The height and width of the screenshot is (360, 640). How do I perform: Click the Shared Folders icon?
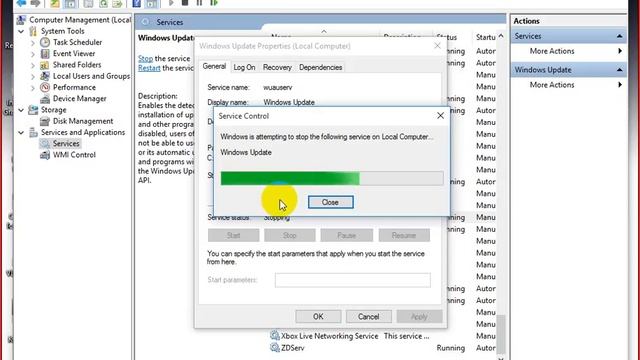45,65
